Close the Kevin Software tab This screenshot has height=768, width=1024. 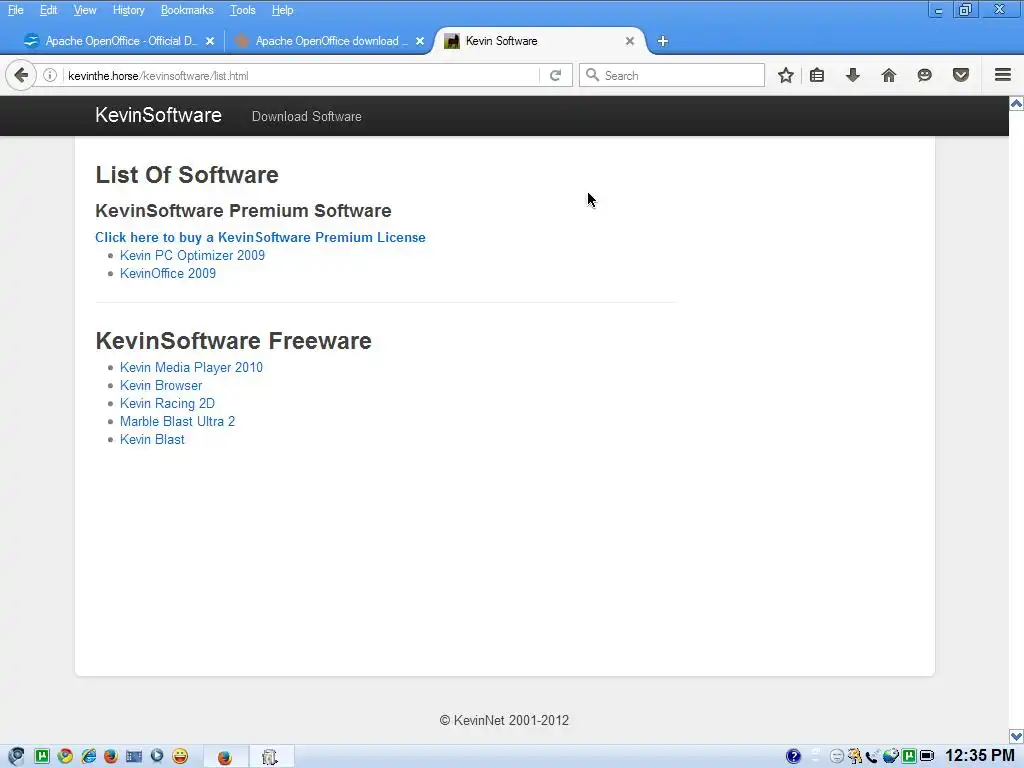point(630,40)
